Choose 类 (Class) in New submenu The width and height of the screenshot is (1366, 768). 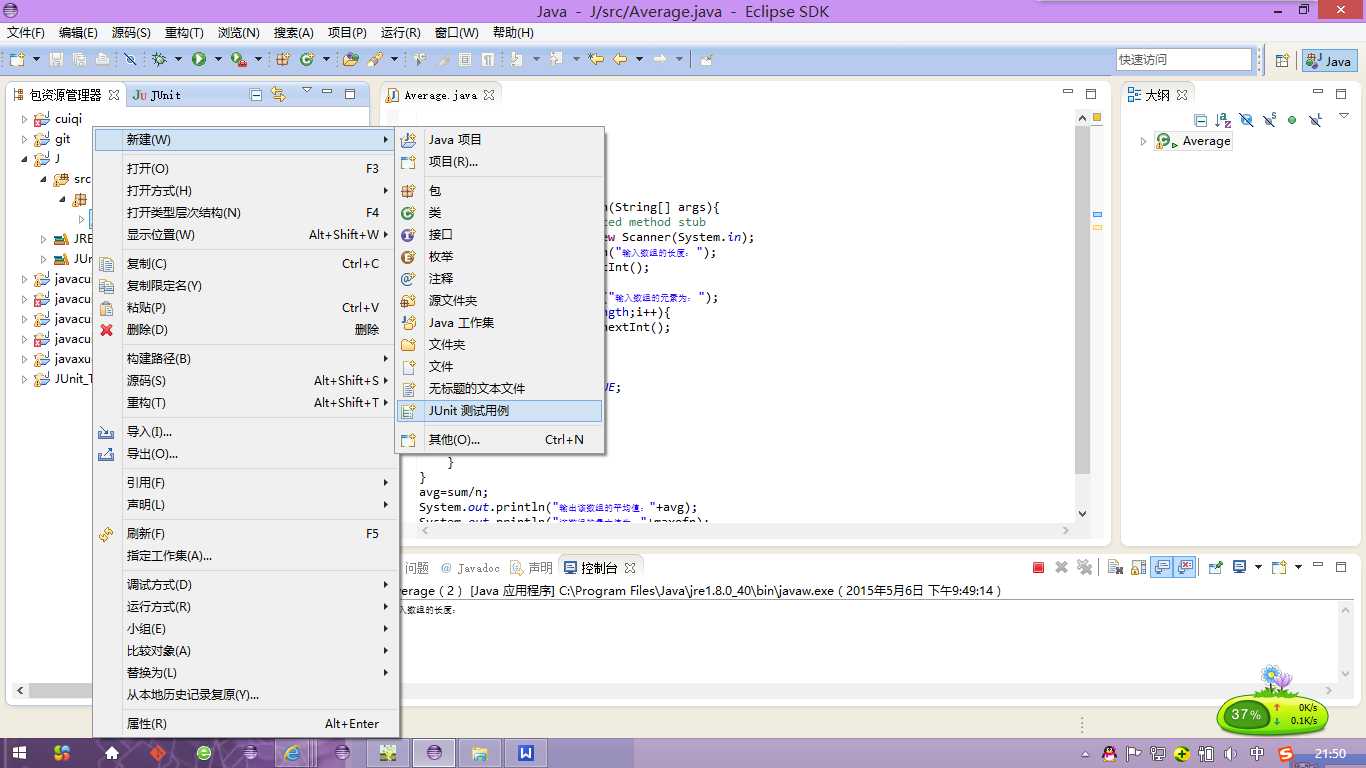[x=500, y=212]
